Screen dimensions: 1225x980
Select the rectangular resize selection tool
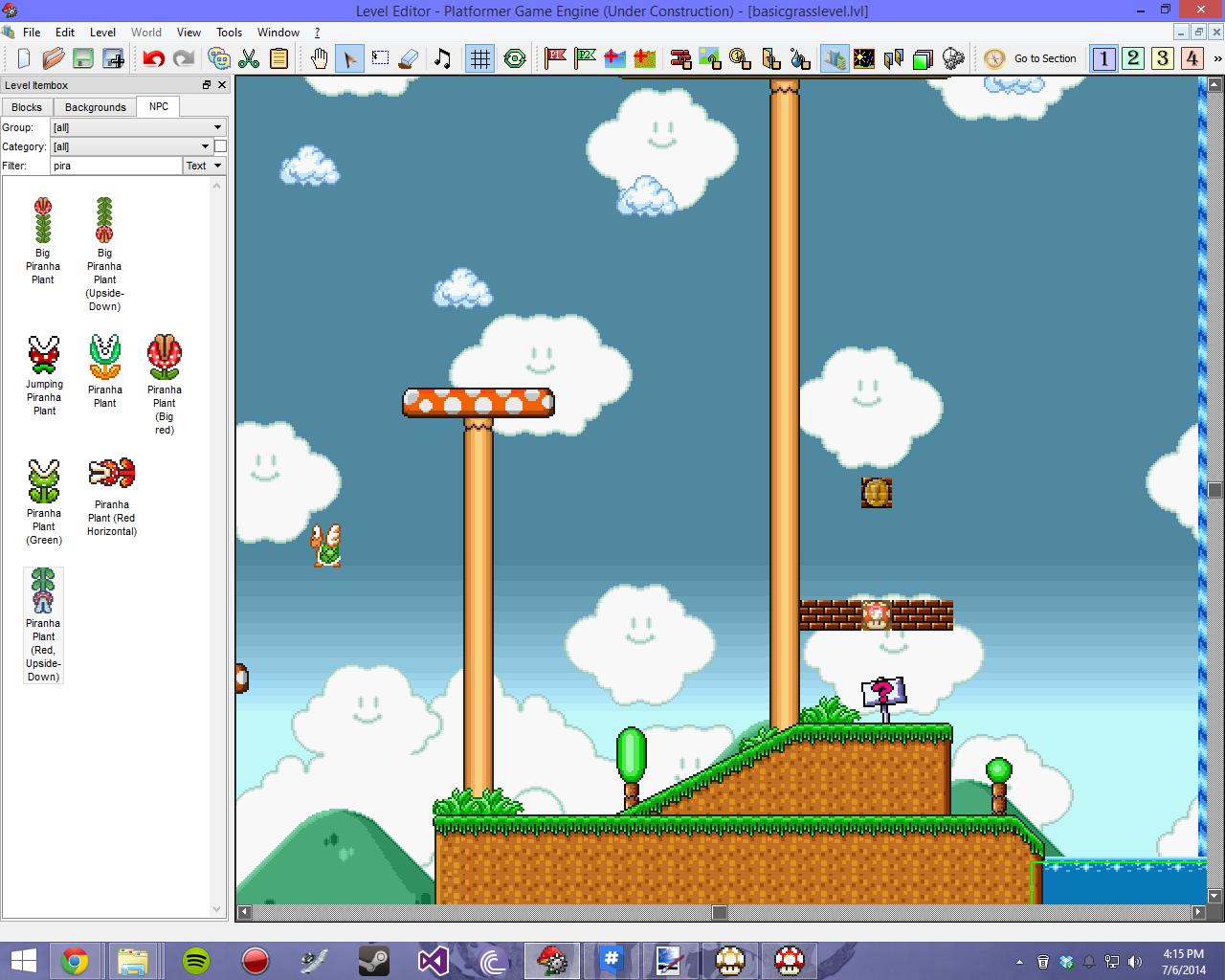380,58
